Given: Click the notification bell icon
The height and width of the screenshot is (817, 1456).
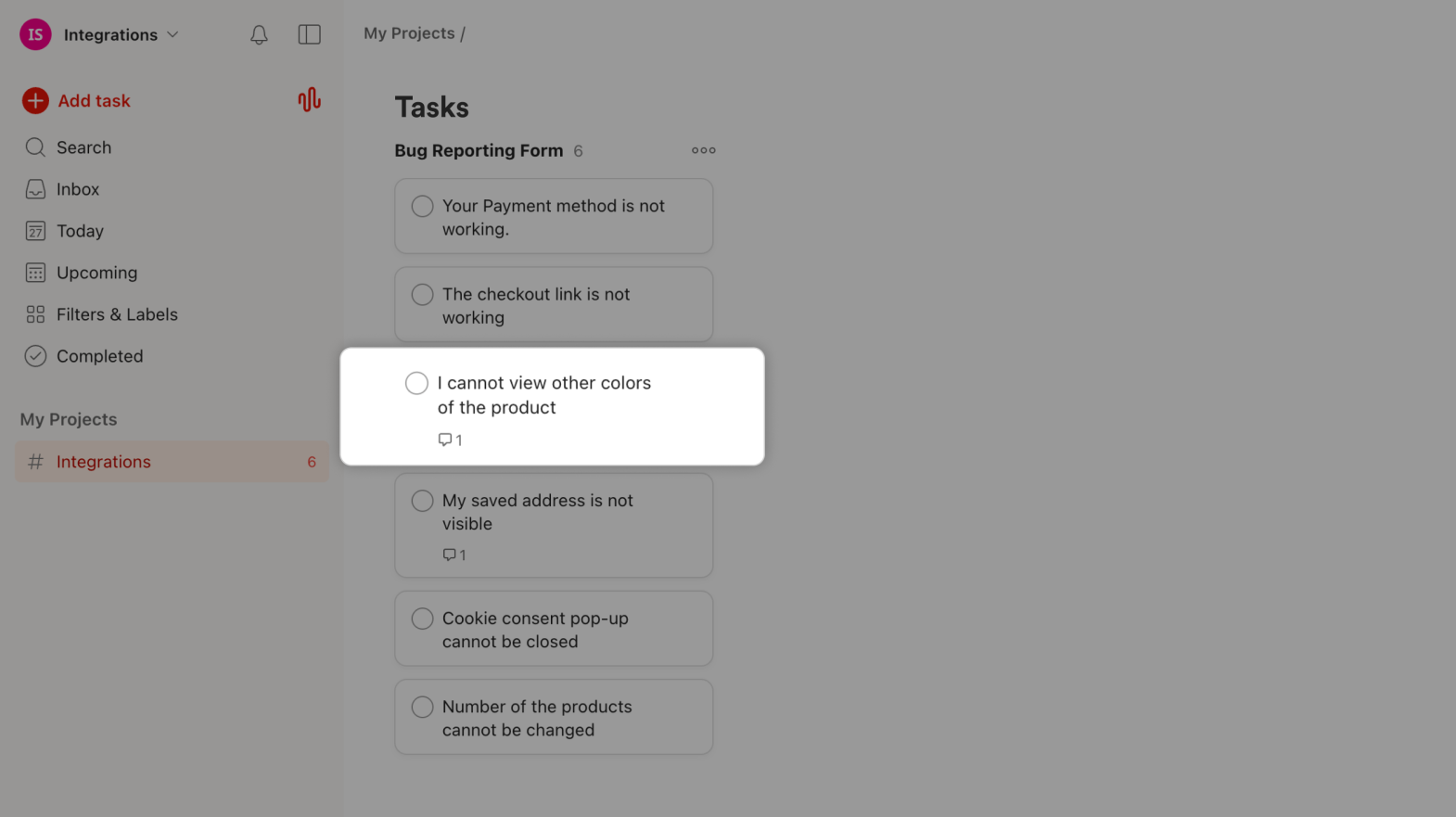Looking at the screenshot, I should [x=259, y=34].
